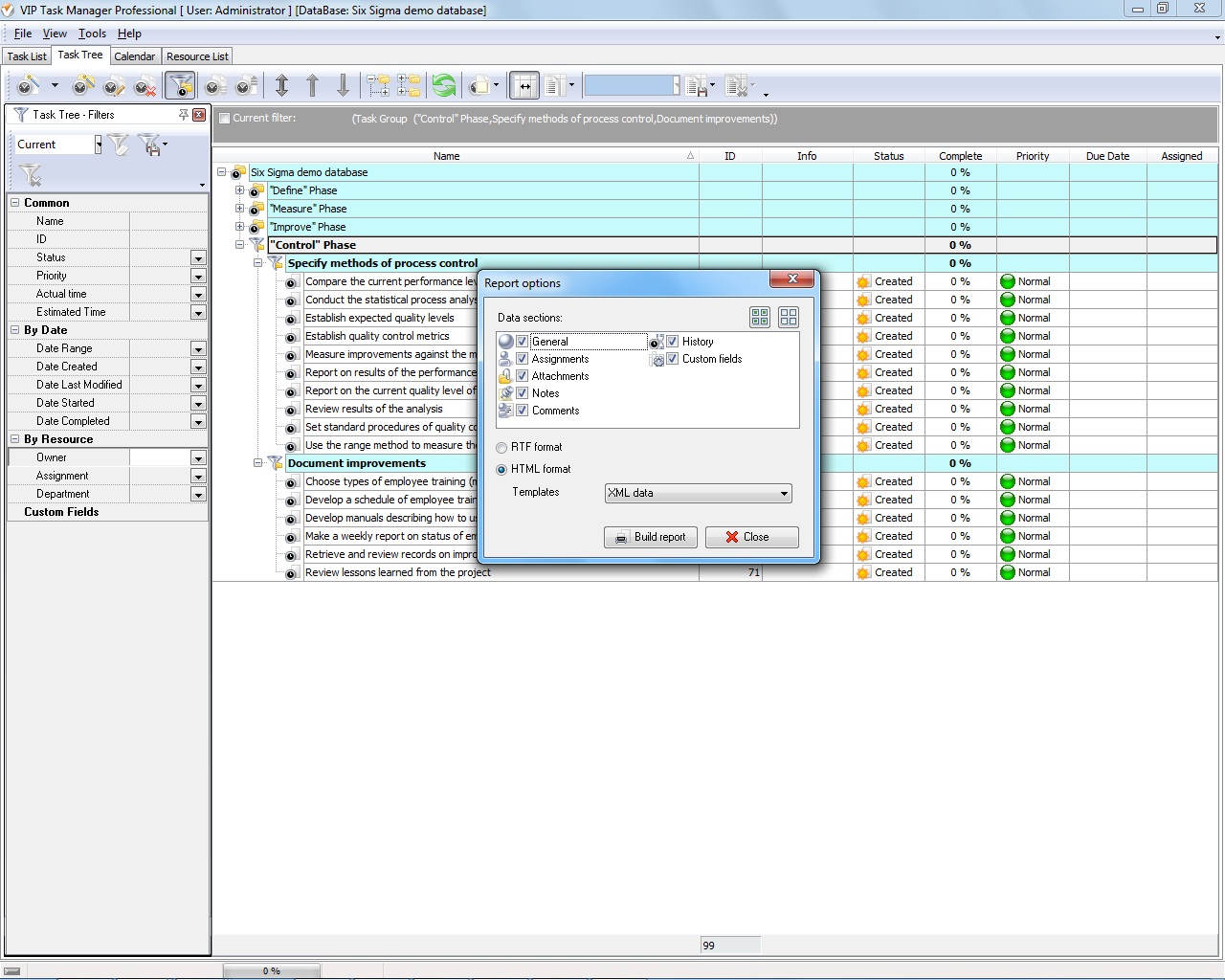Uncheck the History data section
This screenshot has height=980, width=1225.
tap(673, 342)
